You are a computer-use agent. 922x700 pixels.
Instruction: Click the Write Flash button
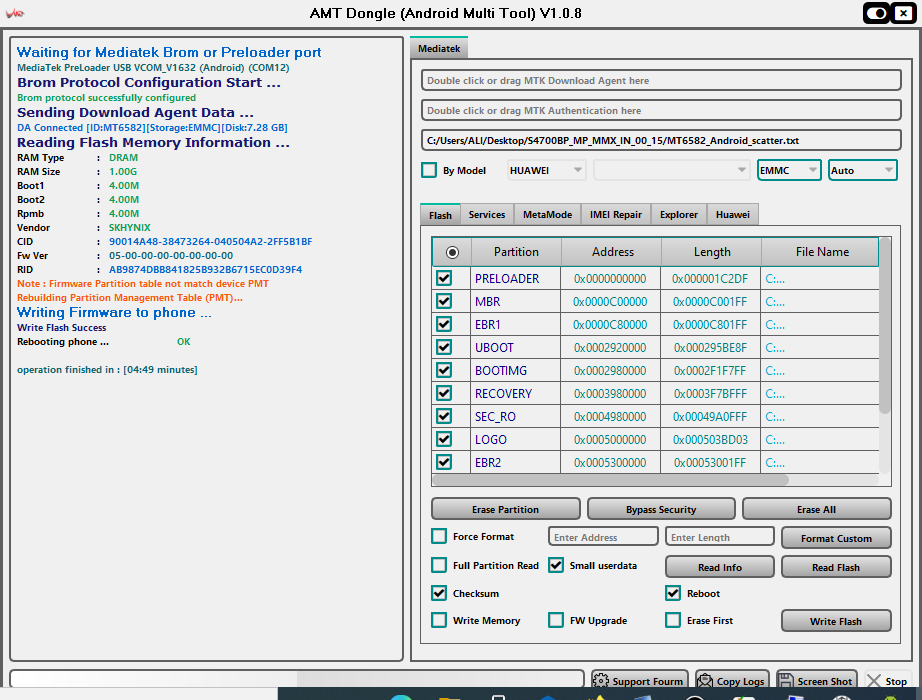point(836,621)
